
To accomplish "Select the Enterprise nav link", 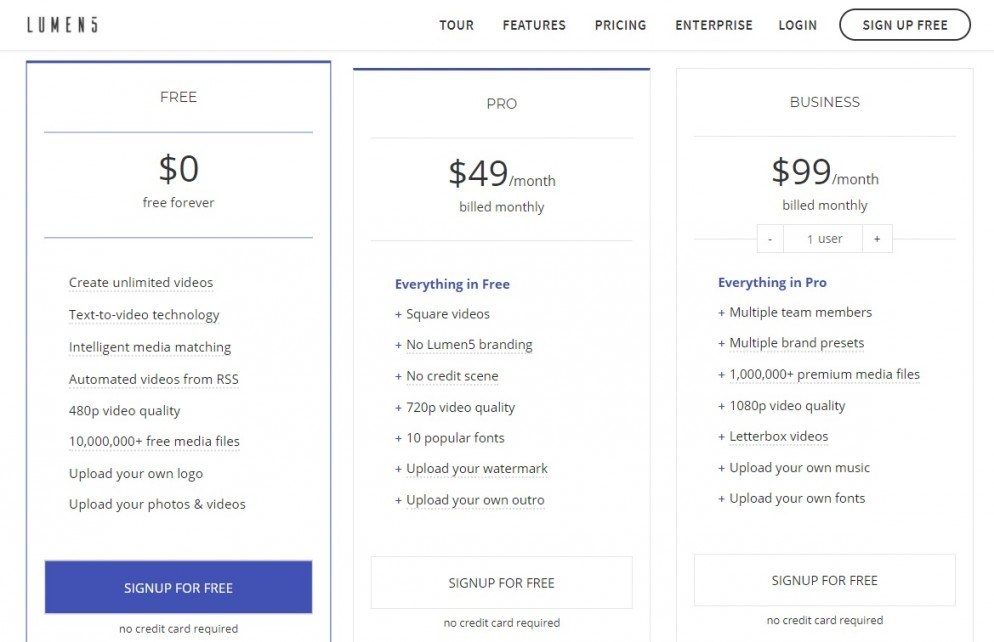I will pyautogui.click(x=714, y=25).
